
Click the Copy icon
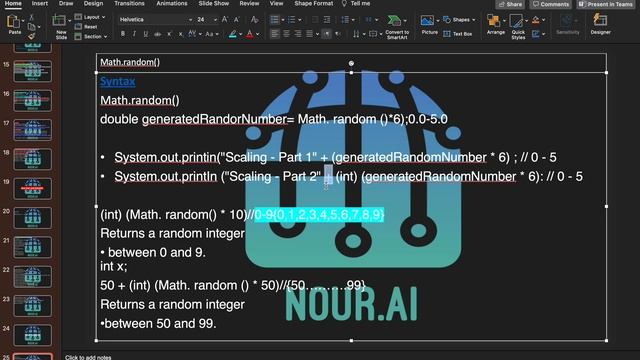pos(31,27)
